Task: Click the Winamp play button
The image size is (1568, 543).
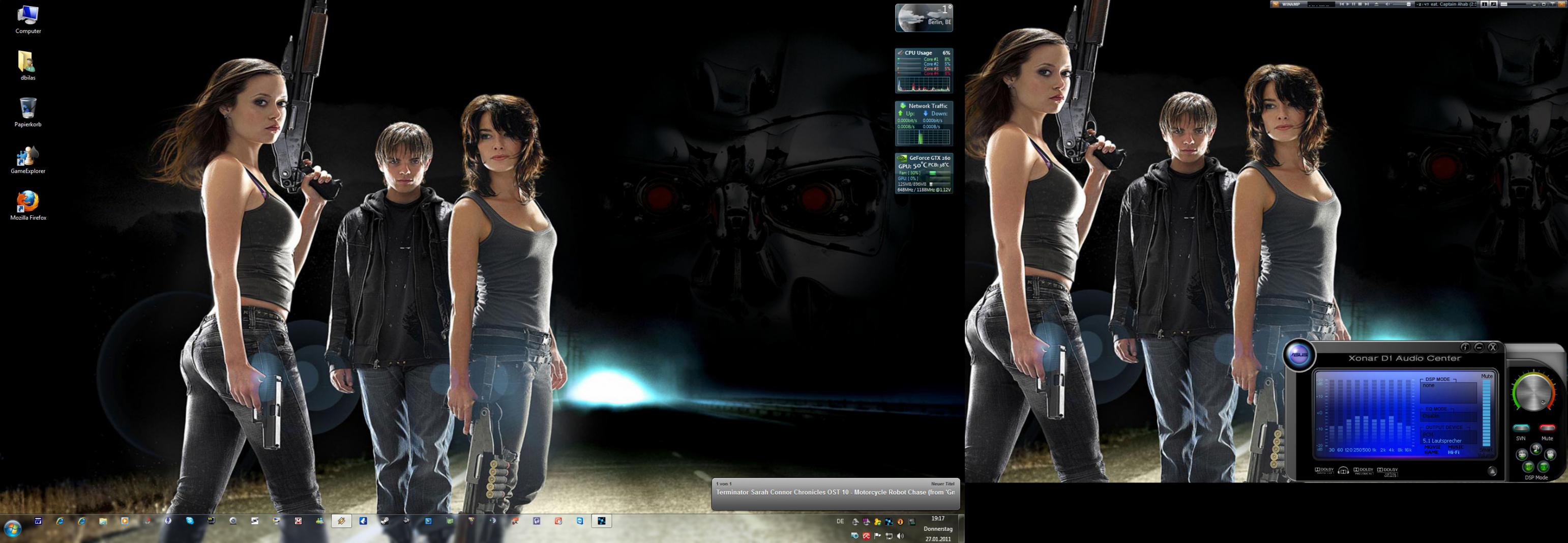Action: (x=1348, y=4)
